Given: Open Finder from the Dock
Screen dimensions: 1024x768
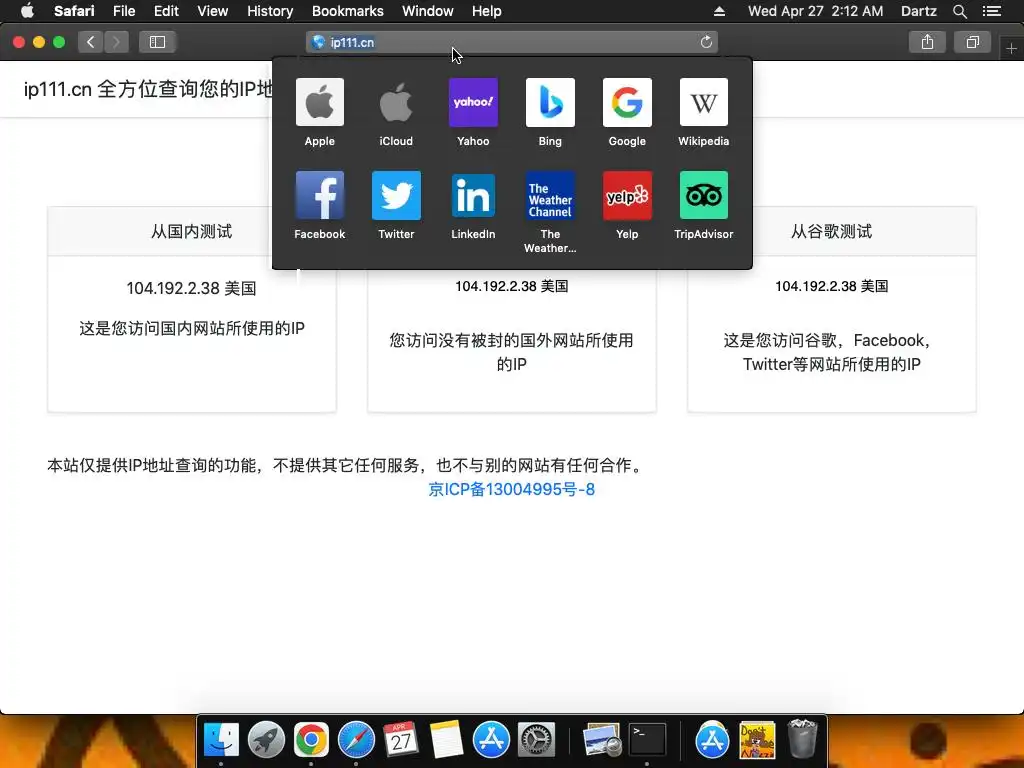Looking at the screenshot, I should click(x=221, y=740).
